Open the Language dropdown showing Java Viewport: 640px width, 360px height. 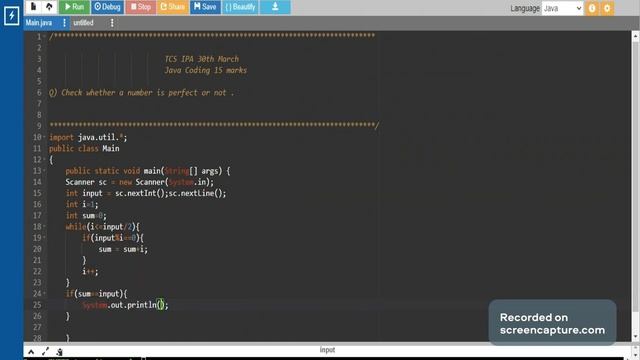coord(562,8)
